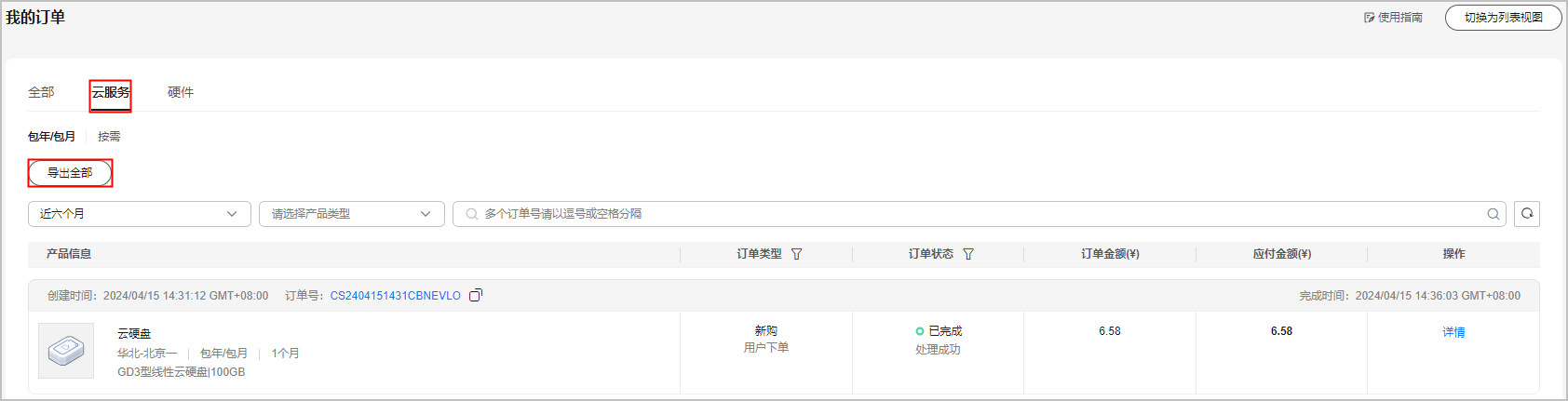This screenshot has width=1568, height=401.
Task: Focus the order number search input
Action: 980,214
